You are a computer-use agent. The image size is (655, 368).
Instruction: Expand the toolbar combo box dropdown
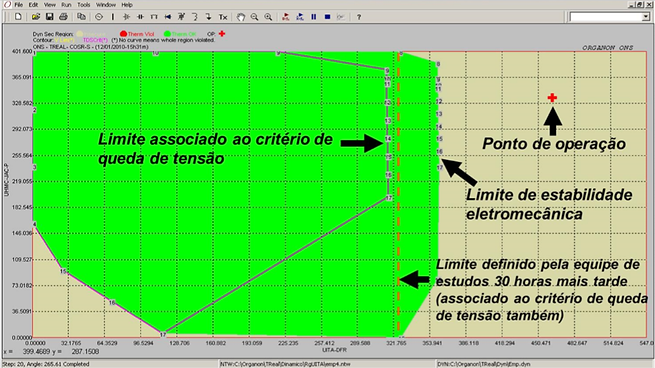pyautogui.click(x=646, y=17)
